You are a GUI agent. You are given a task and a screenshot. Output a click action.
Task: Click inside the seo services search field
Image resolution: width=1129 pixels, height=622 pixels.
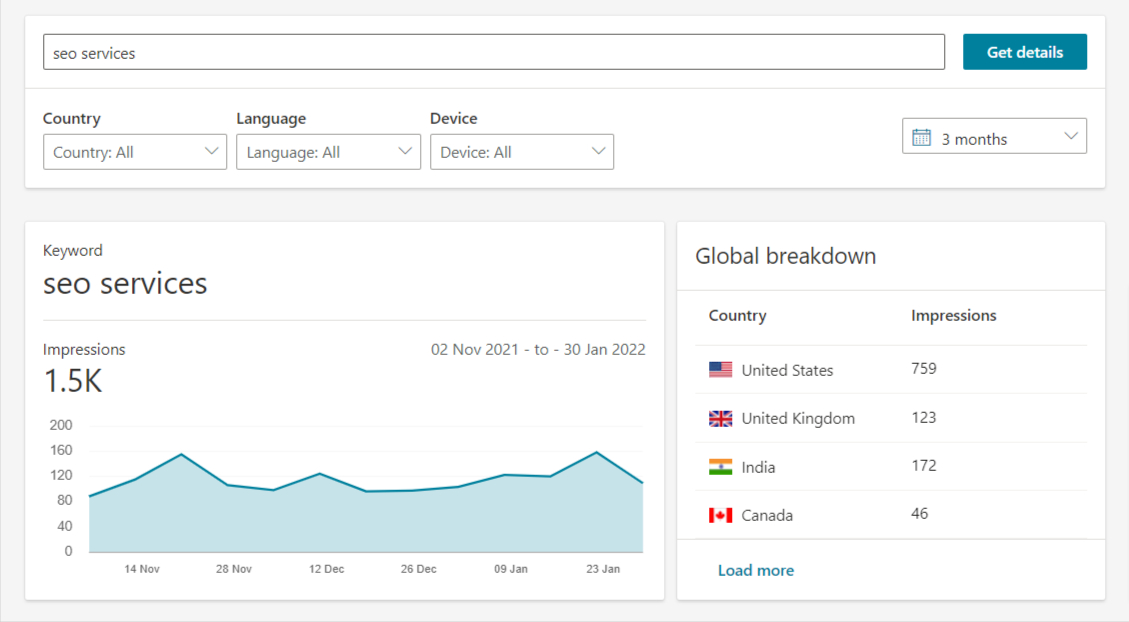(494, 51)
